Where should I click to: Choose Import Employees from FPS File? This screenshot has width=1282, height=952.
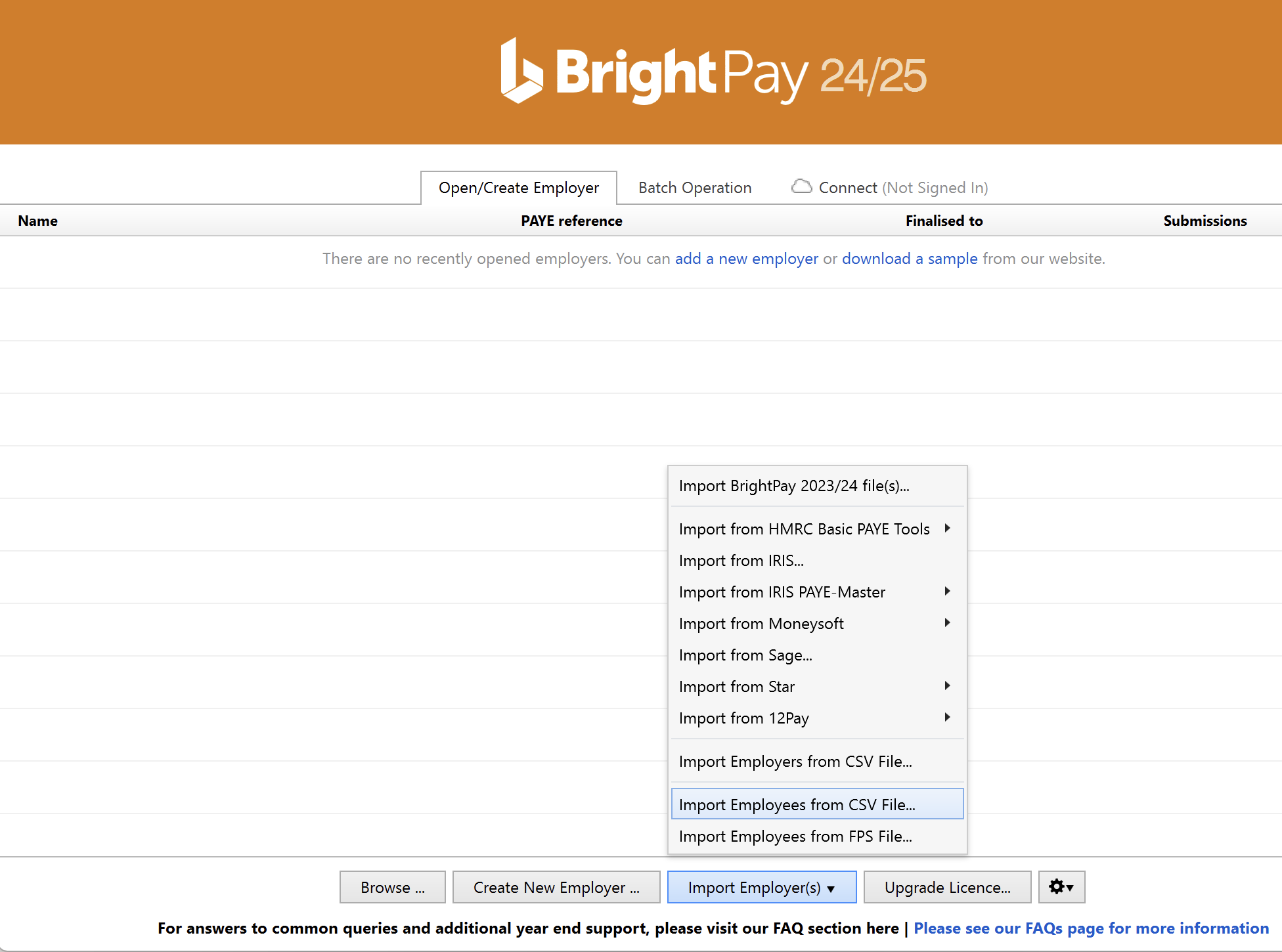tap(817, 836)
